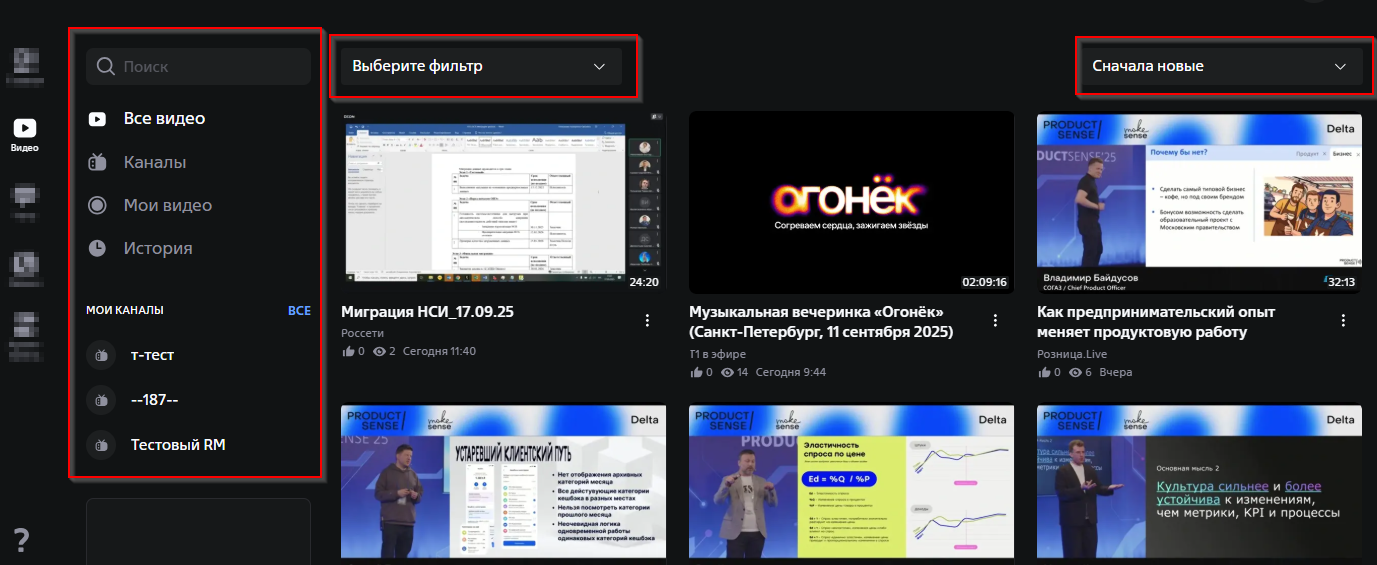Click the Поиск search field

[x=210, y=67]
